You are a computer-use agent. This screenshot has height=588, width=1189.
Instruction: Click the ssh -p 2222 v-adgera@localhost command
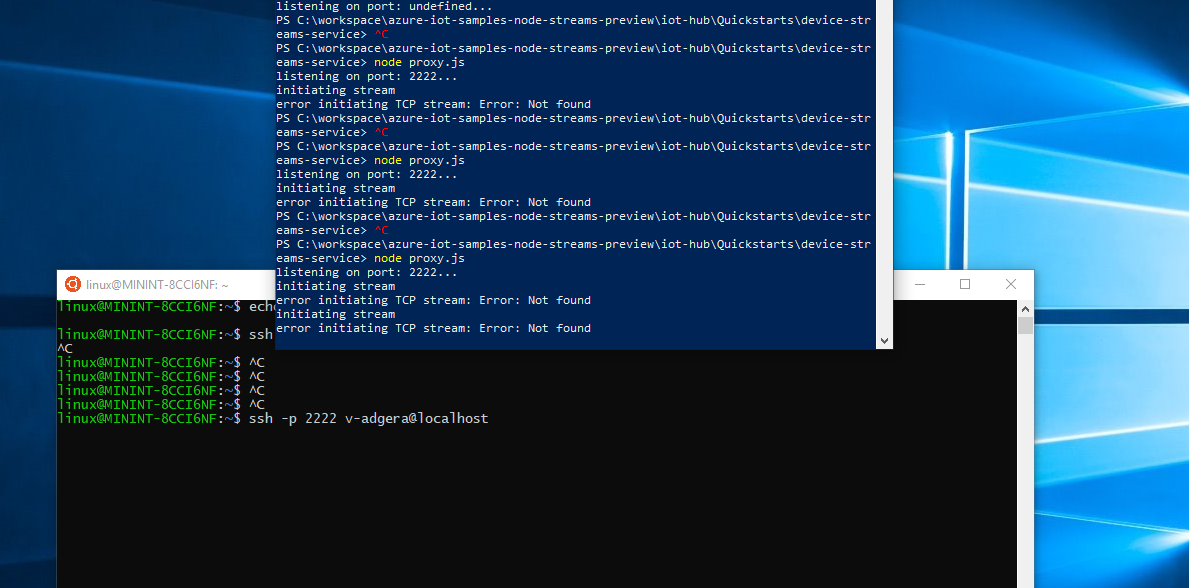372,418
